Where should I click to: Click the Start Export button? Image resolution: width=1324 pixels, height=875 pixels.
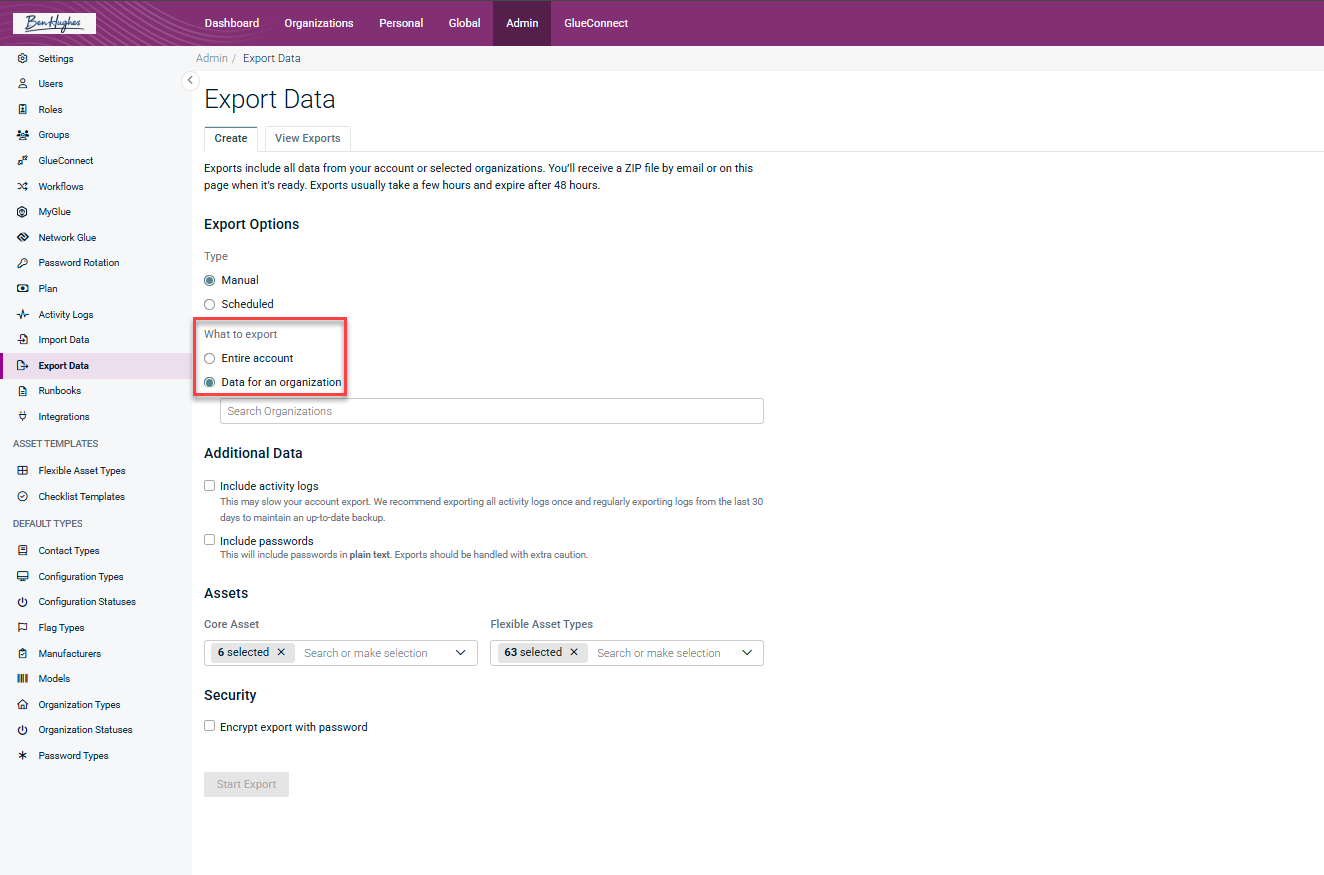246,784
